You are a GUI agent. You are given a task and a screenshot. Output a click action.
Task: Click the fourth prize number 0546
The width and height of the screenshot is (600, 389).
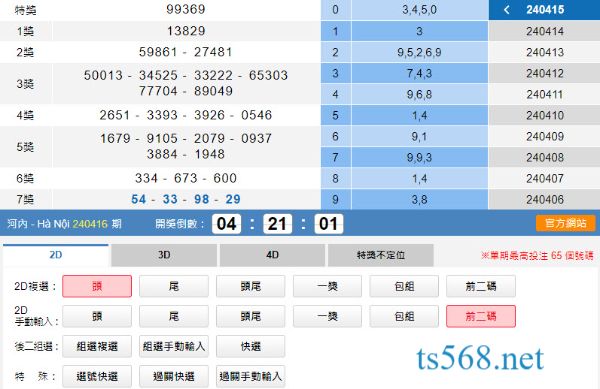(x=256, y=115)
